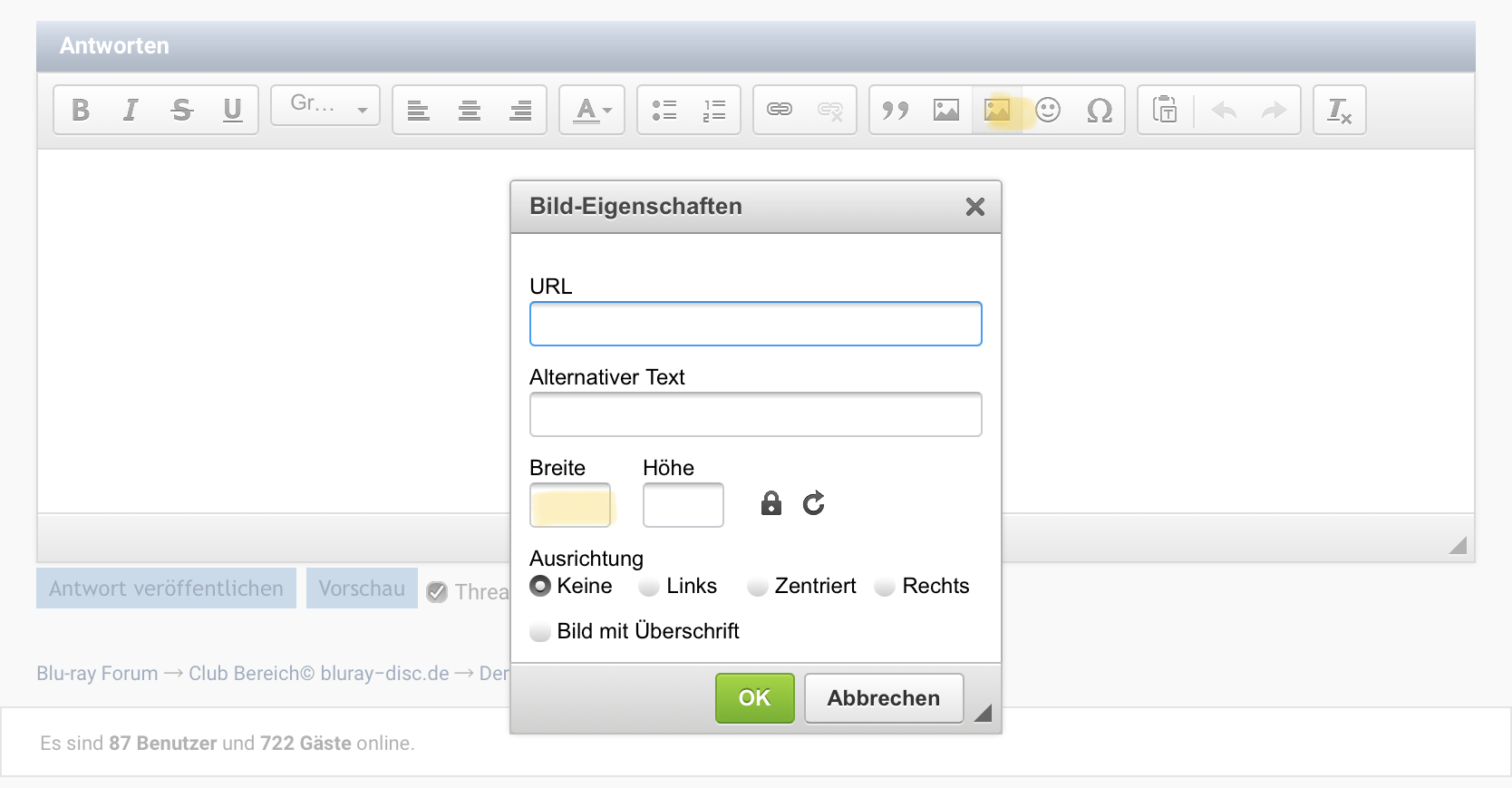Open Club Bereich© bluray-disc.de link
1512x788 pixels.
point(319,674)
